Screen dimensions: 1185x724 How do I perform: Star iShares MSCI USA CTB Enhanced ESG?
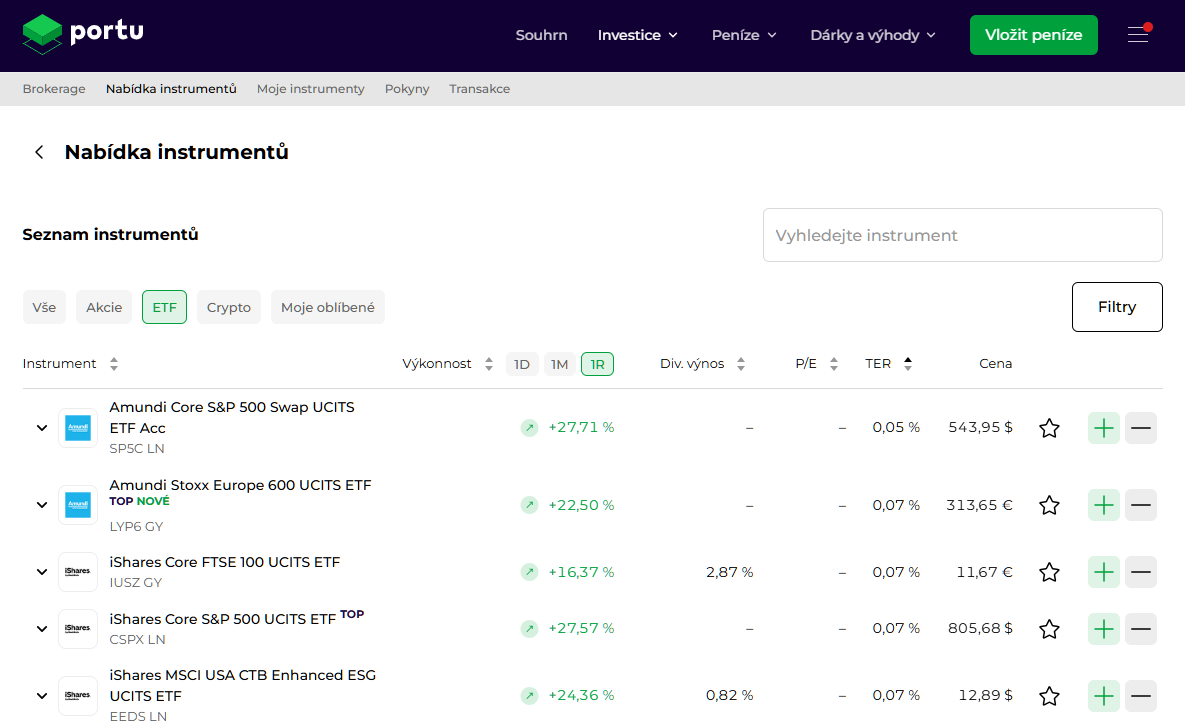pyautogui.click(x=1049, y=695)
